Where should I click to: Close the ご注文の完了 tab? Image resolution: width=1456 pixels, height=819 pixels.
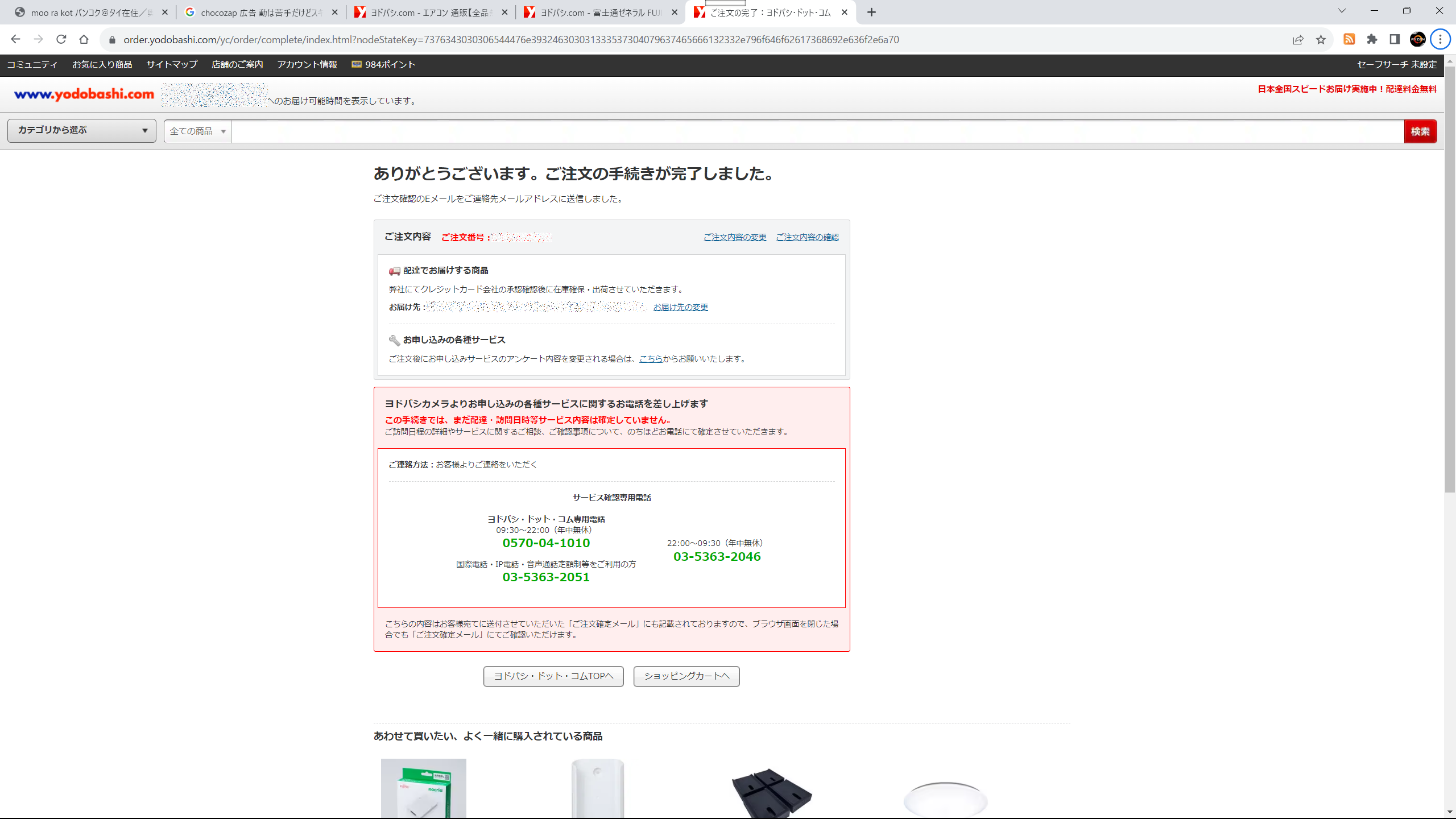pos(845,12)
